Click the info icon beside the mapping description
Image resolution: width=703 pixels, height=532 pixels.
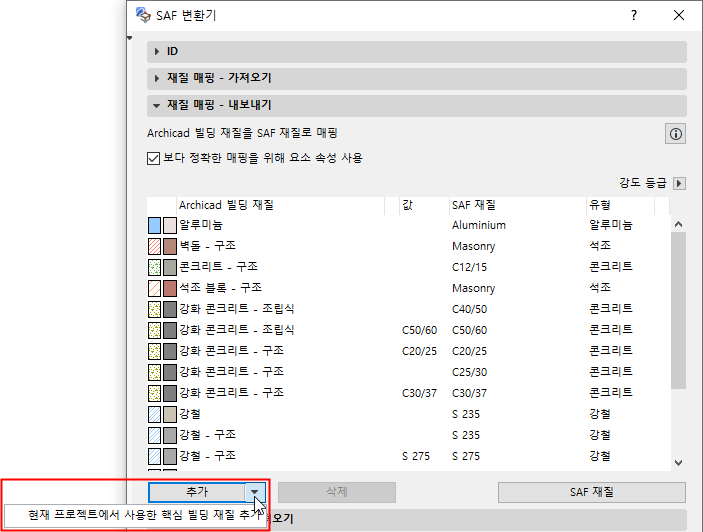(x=675, y=134)
